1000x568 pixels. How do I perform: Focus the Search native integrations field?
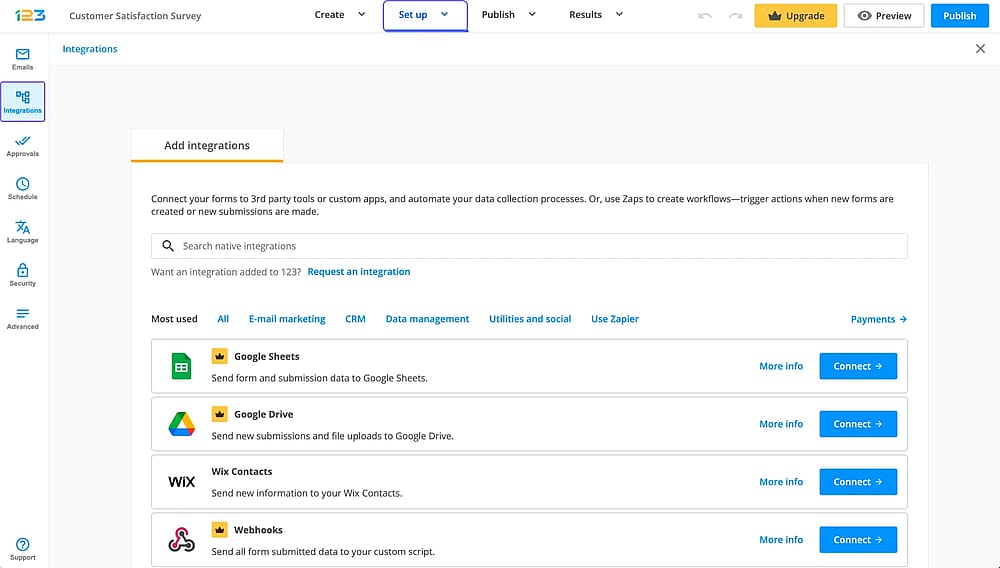[x=529, y=246]
